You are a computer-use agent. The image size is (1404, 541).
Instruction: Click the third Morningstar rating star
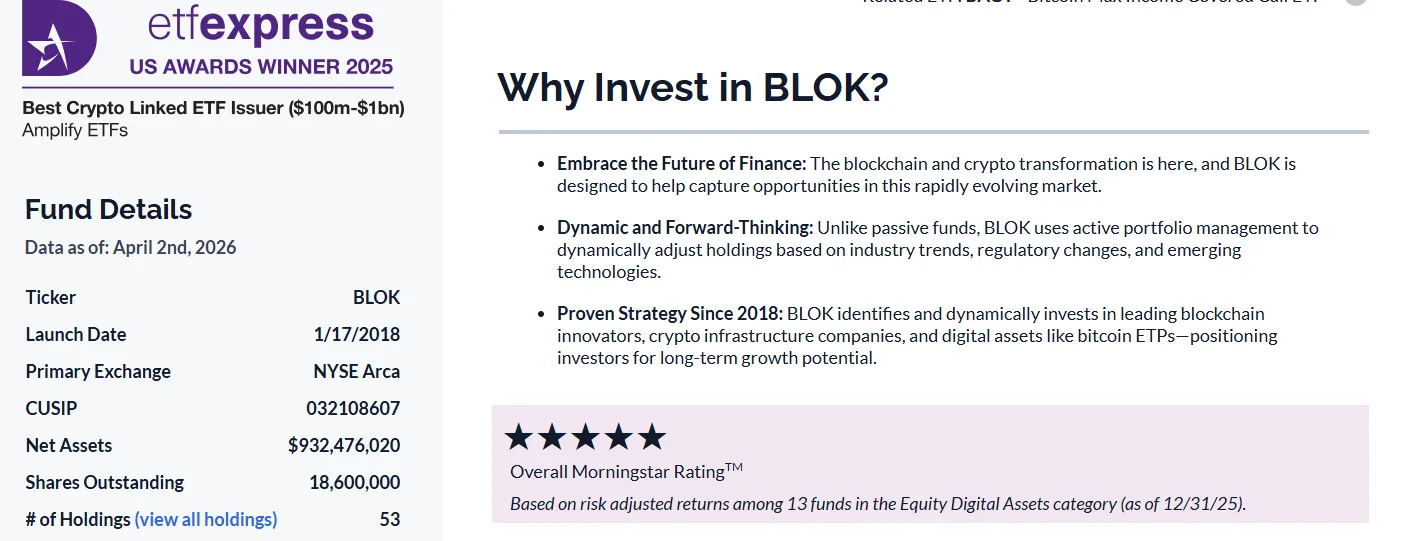(585, 437)
